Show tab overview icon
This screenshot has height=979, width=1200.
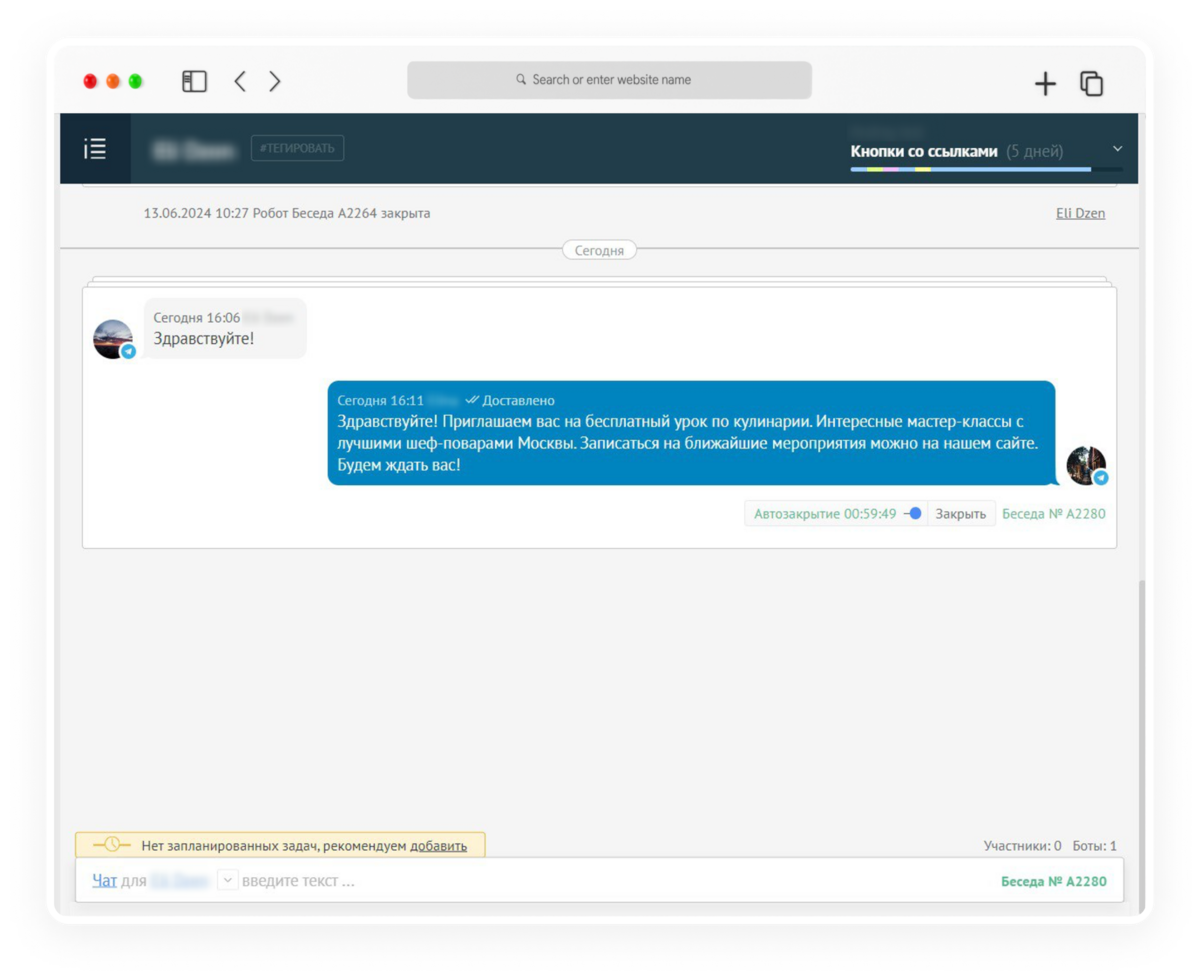coord(1092,84)
